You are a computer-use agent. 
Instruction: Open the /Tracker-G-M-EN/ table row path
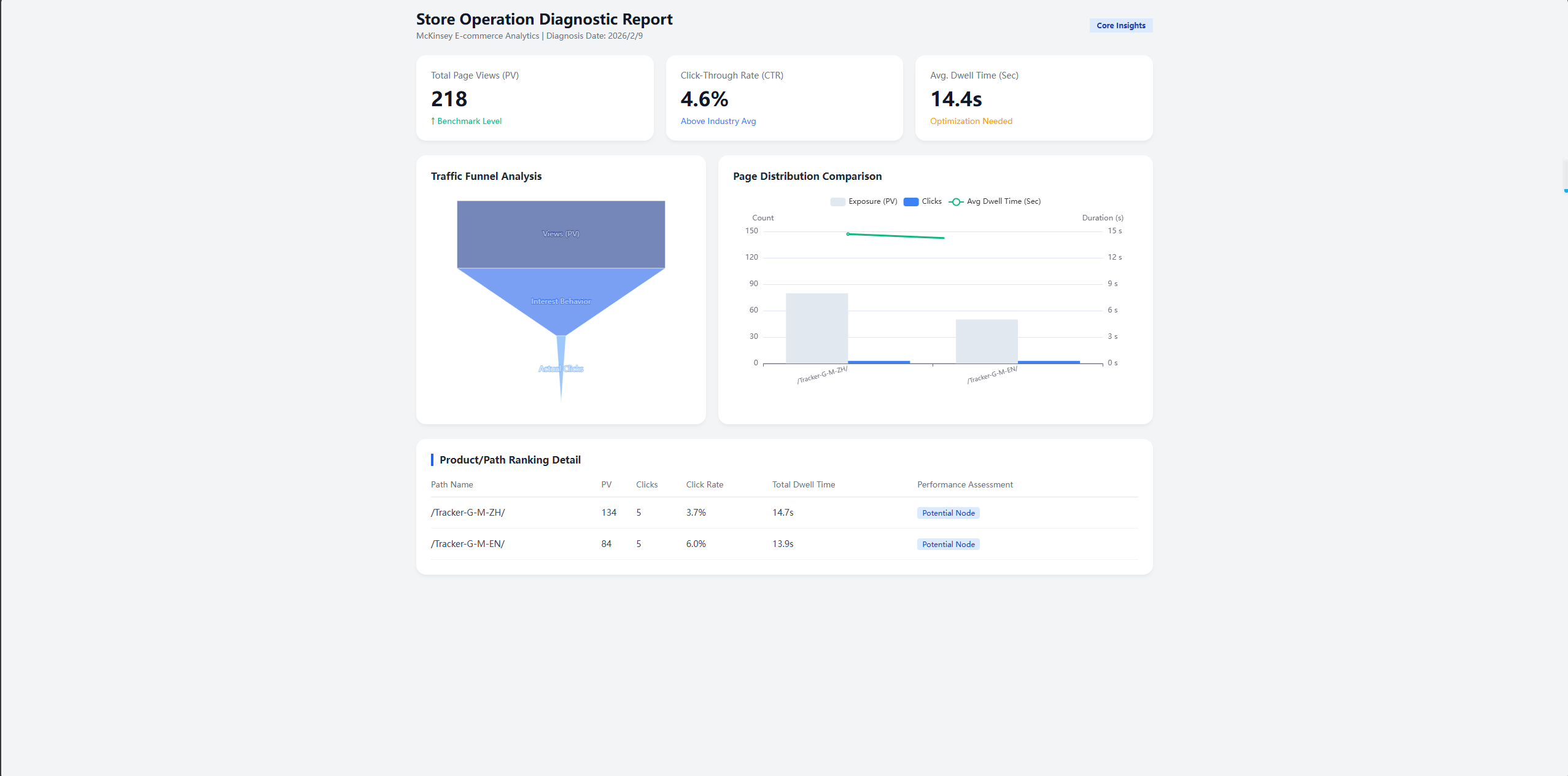pyautogui.click(x=468, y=544)
